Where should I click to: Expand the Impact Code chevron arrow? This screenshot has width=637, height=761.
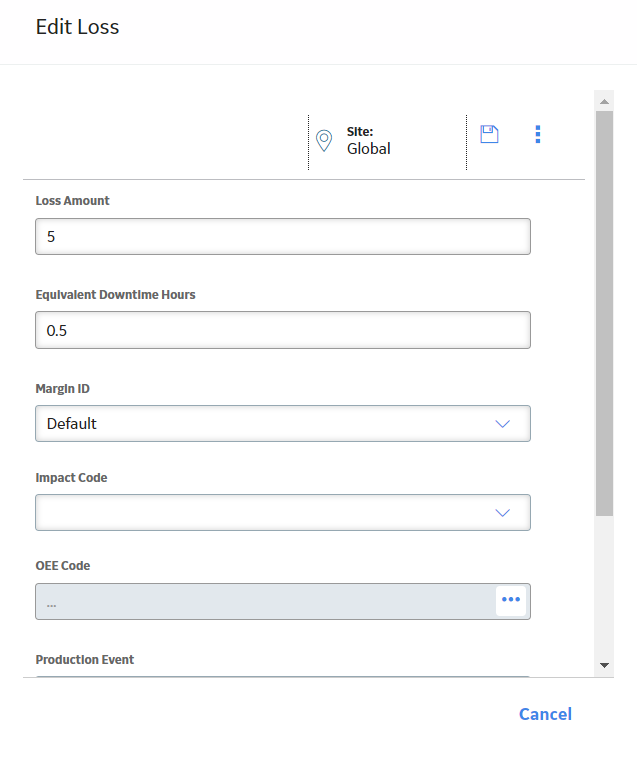pos(502,513)
